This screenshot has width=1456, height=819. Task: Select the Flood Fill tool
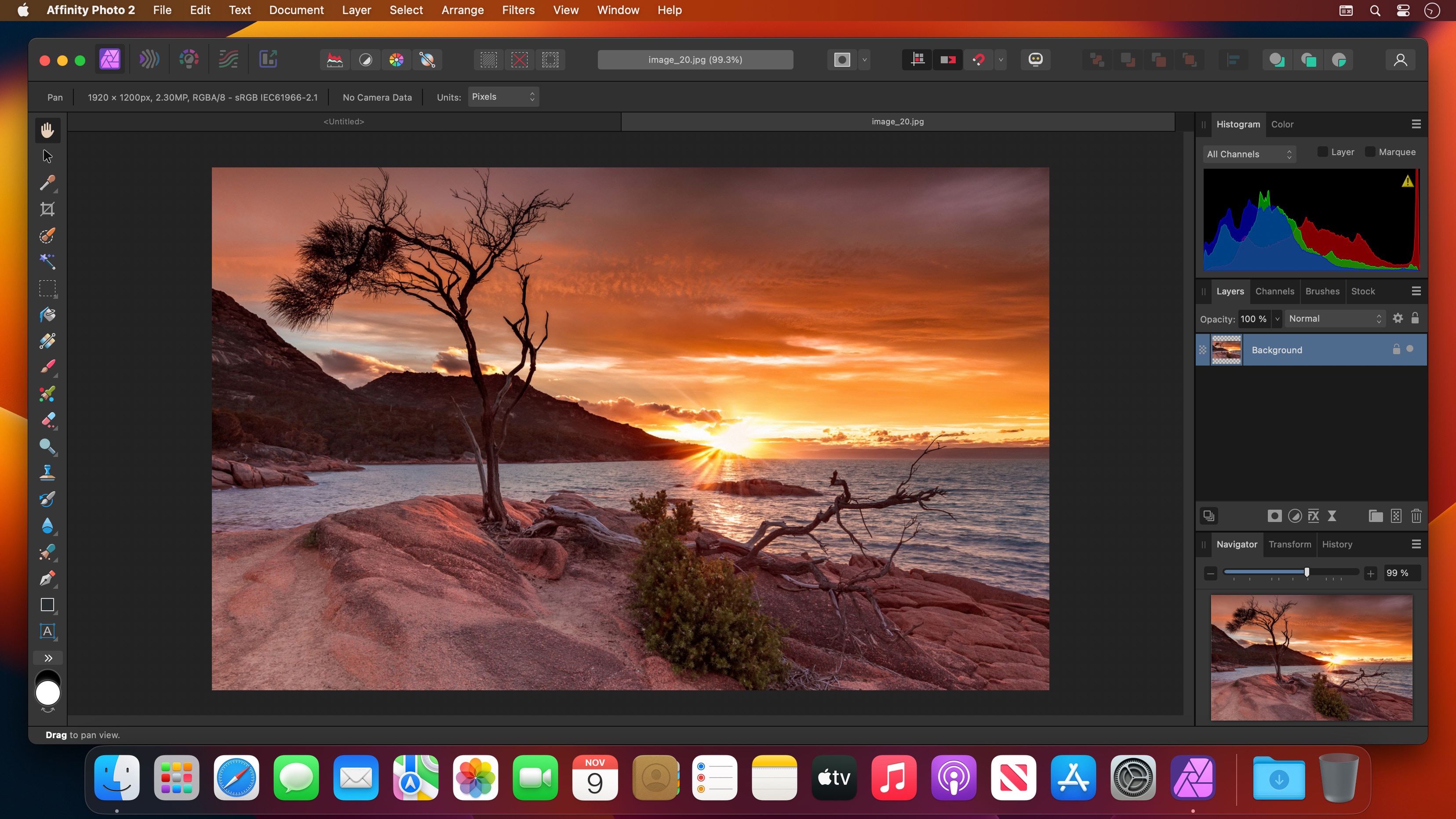(x=47, y=315)
